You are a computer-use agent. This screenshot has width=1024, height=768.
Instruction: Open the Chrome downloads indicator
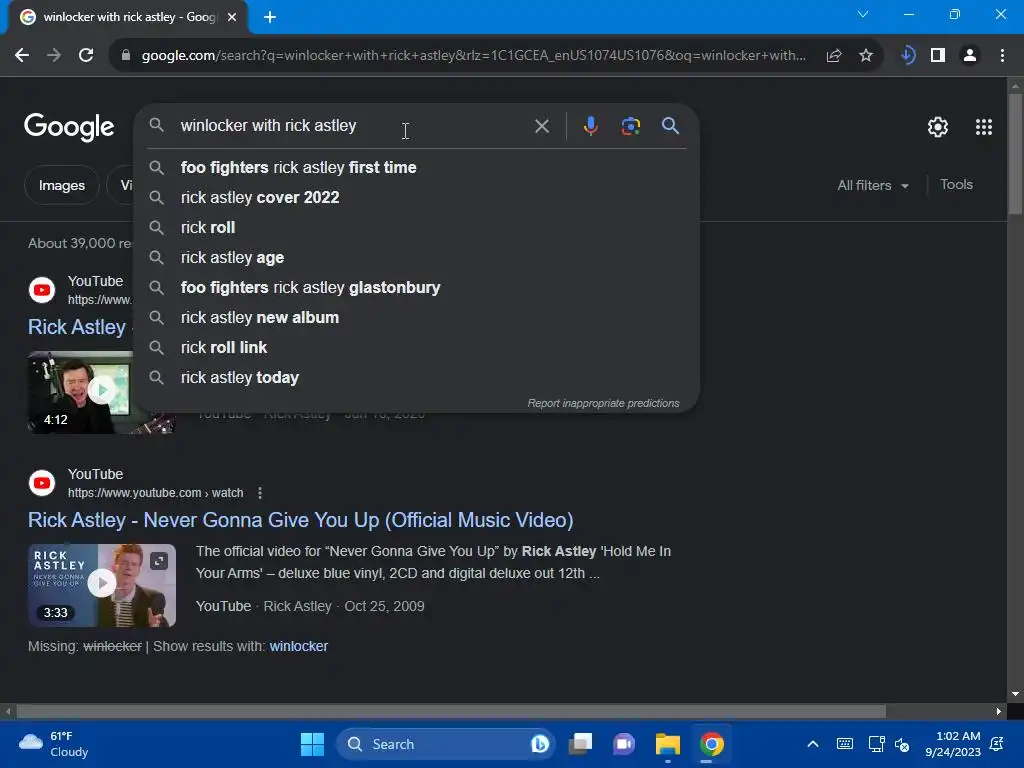pyautogui.click(x=907, y=56)
